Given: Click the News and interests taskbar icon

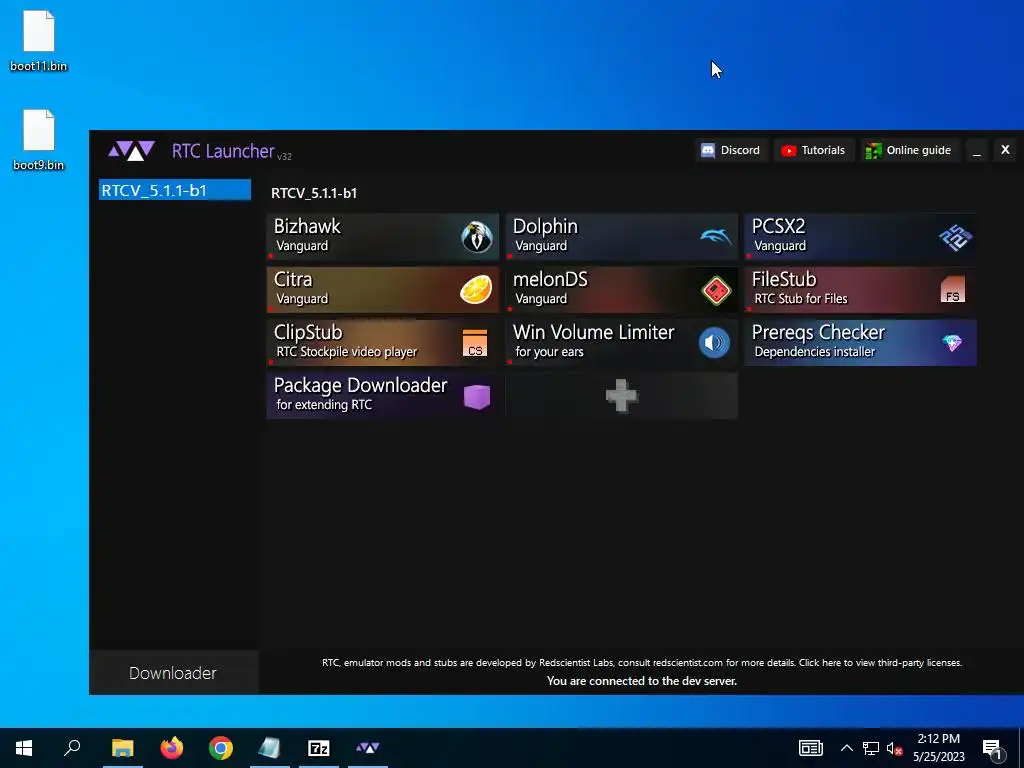Looking at the screenshot, I should pyautogui.click(x=810, y=748).
